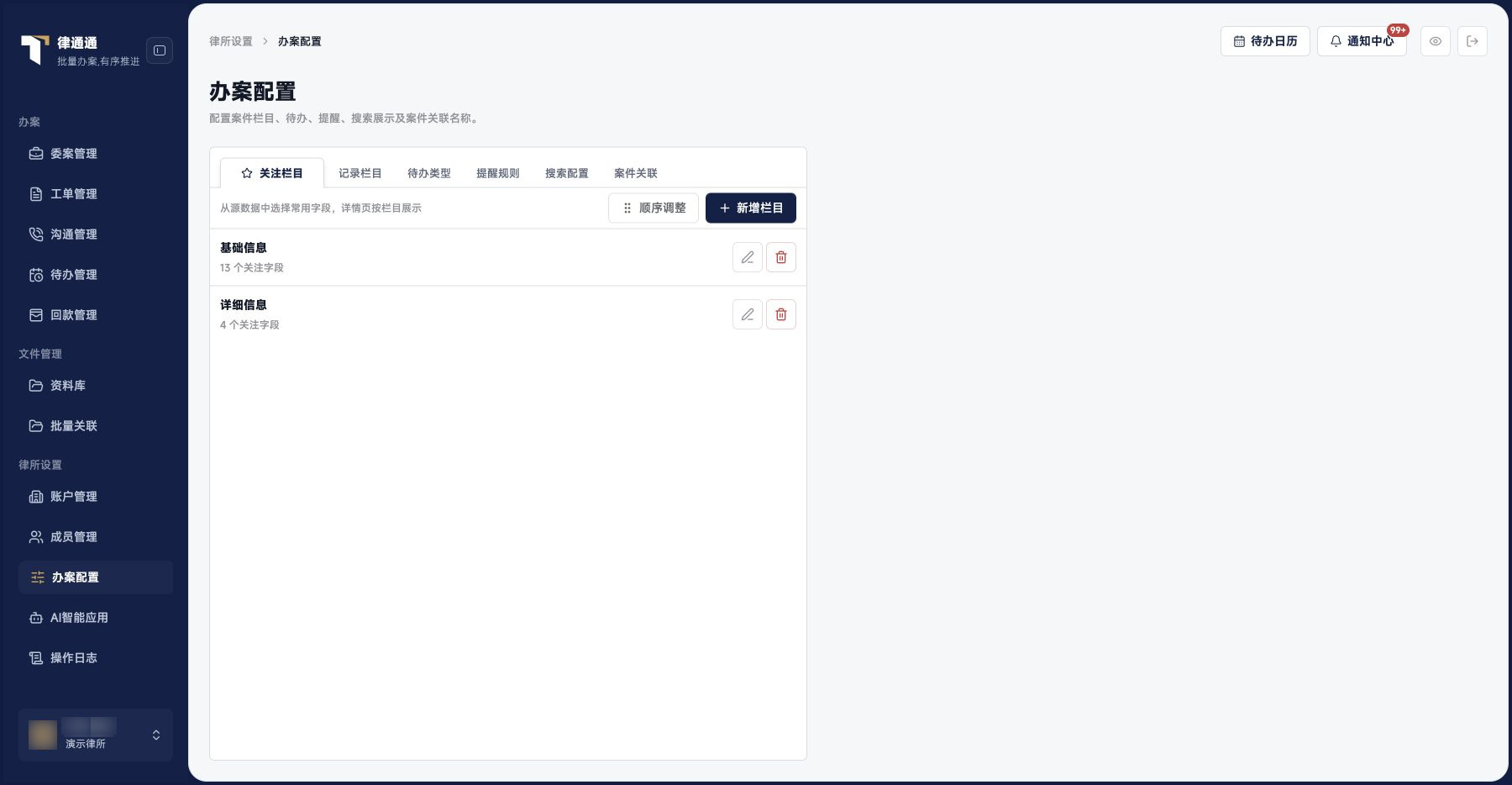This screenshot has width=1512, height=785.
Task: Open the 搜索配置 tab
Action: point(567,173)
